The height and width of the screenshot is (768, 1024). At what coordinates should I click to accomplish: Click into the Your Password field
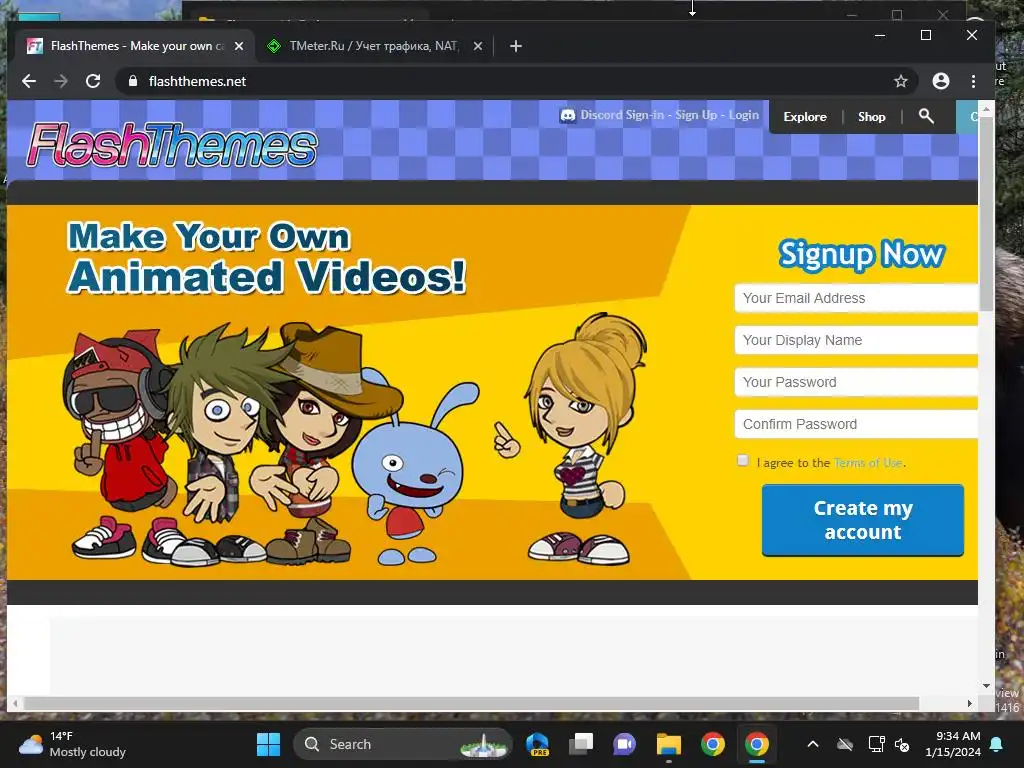856,382
